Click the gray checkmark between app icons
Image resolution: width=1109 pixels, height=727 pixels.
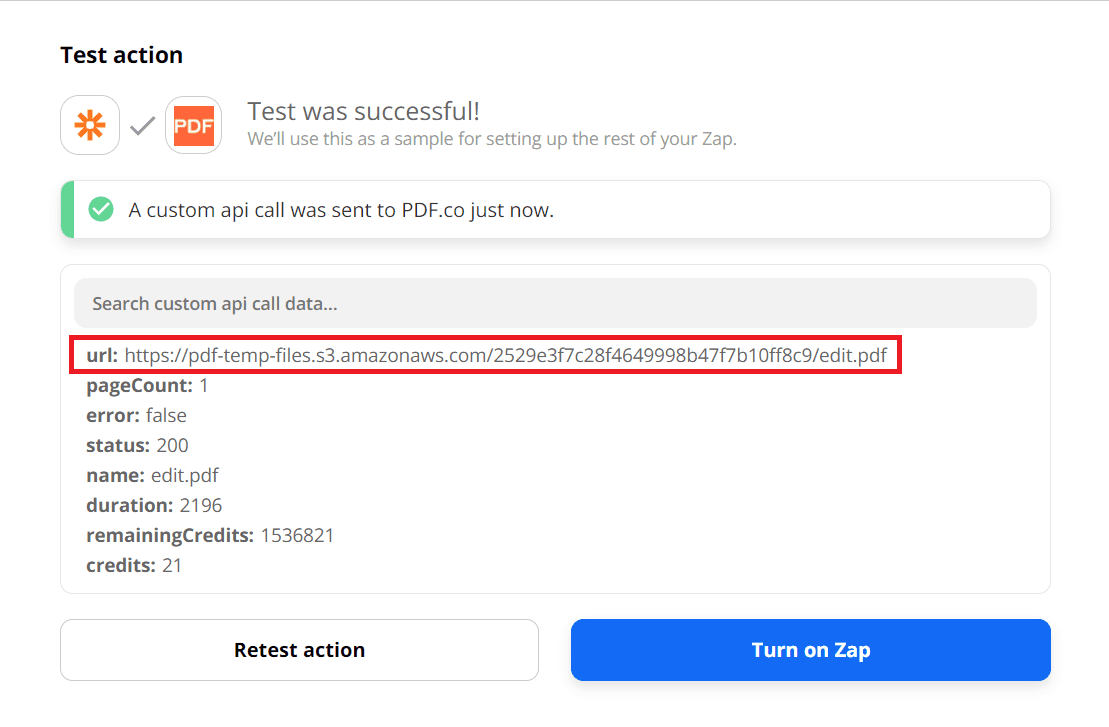pos(142,126)
